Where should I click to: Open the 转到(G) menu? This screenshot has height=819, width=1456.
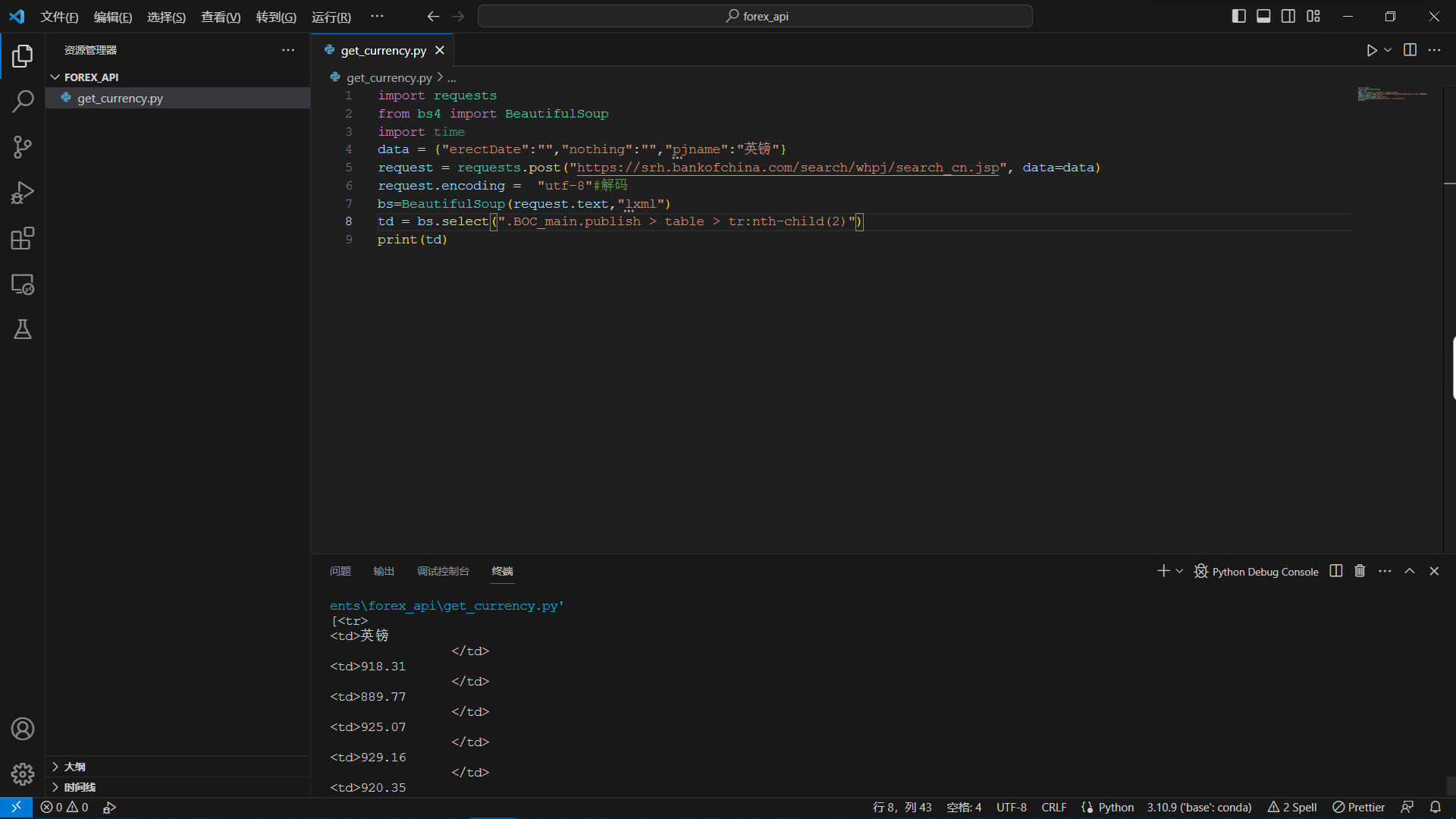(x=276, y=17)
